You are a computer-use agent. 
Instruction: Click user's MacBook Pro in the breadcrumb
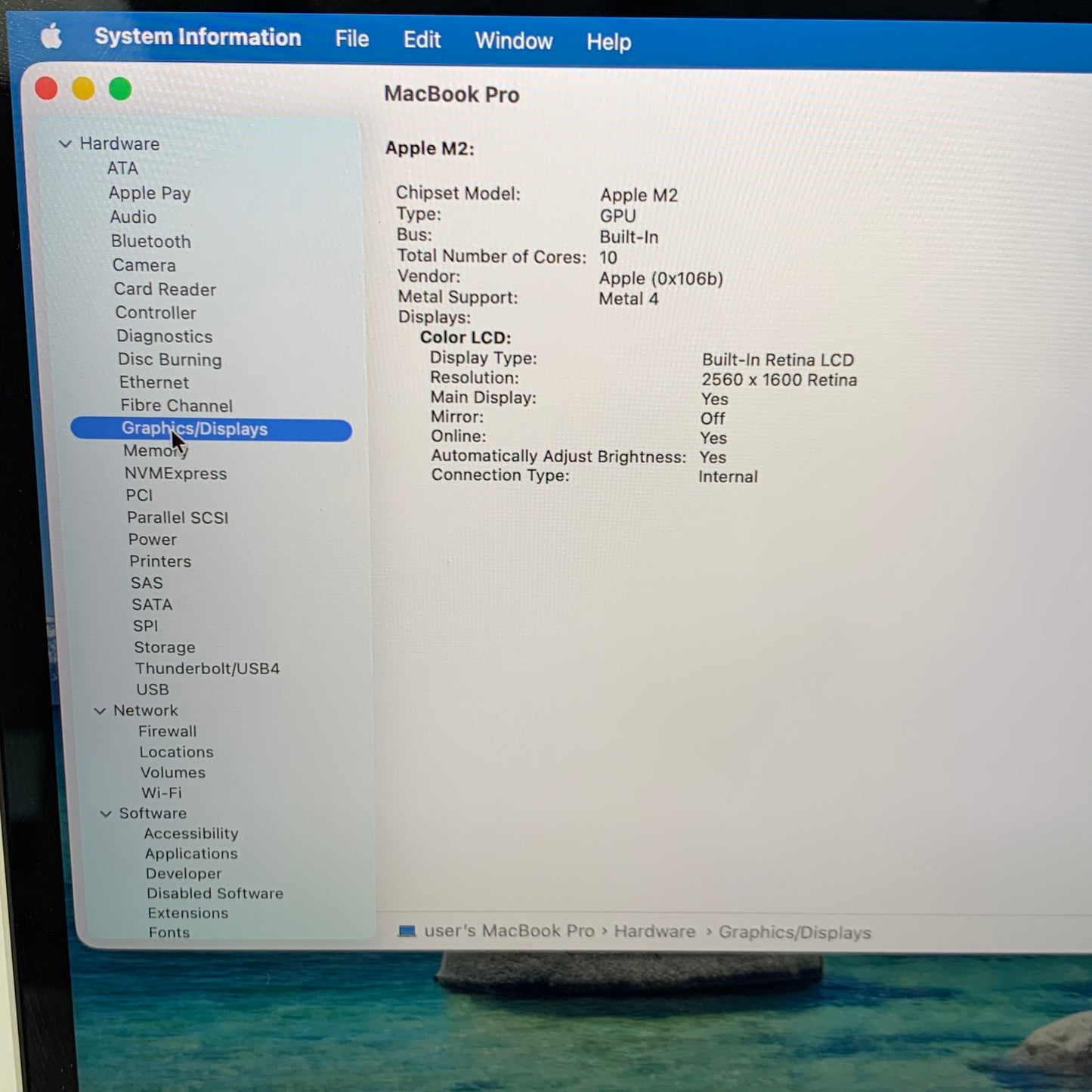510,930
